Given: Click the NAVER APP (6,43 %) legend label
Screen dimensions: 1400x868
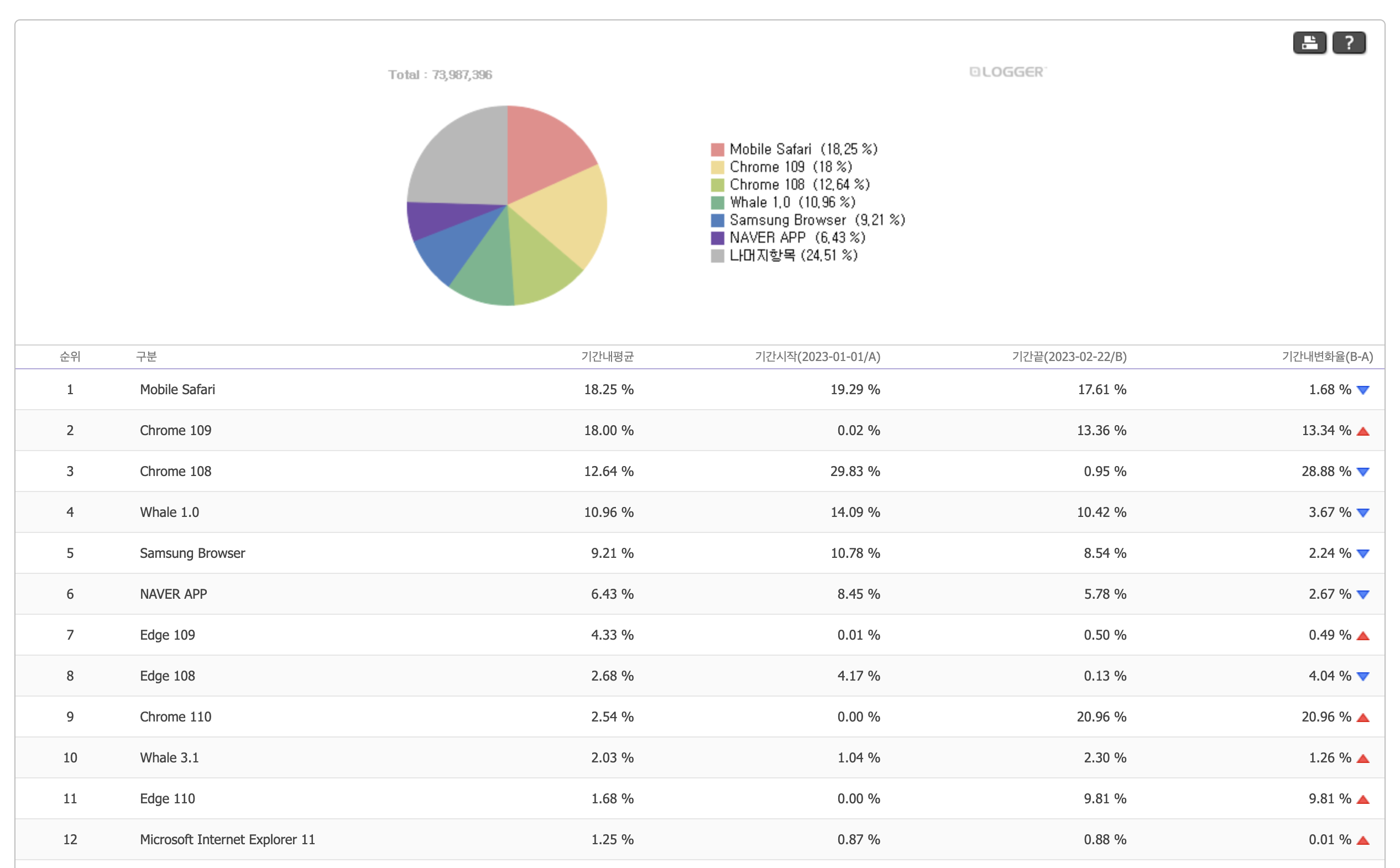Looking at the screenshot, I should tap(797, 238).
